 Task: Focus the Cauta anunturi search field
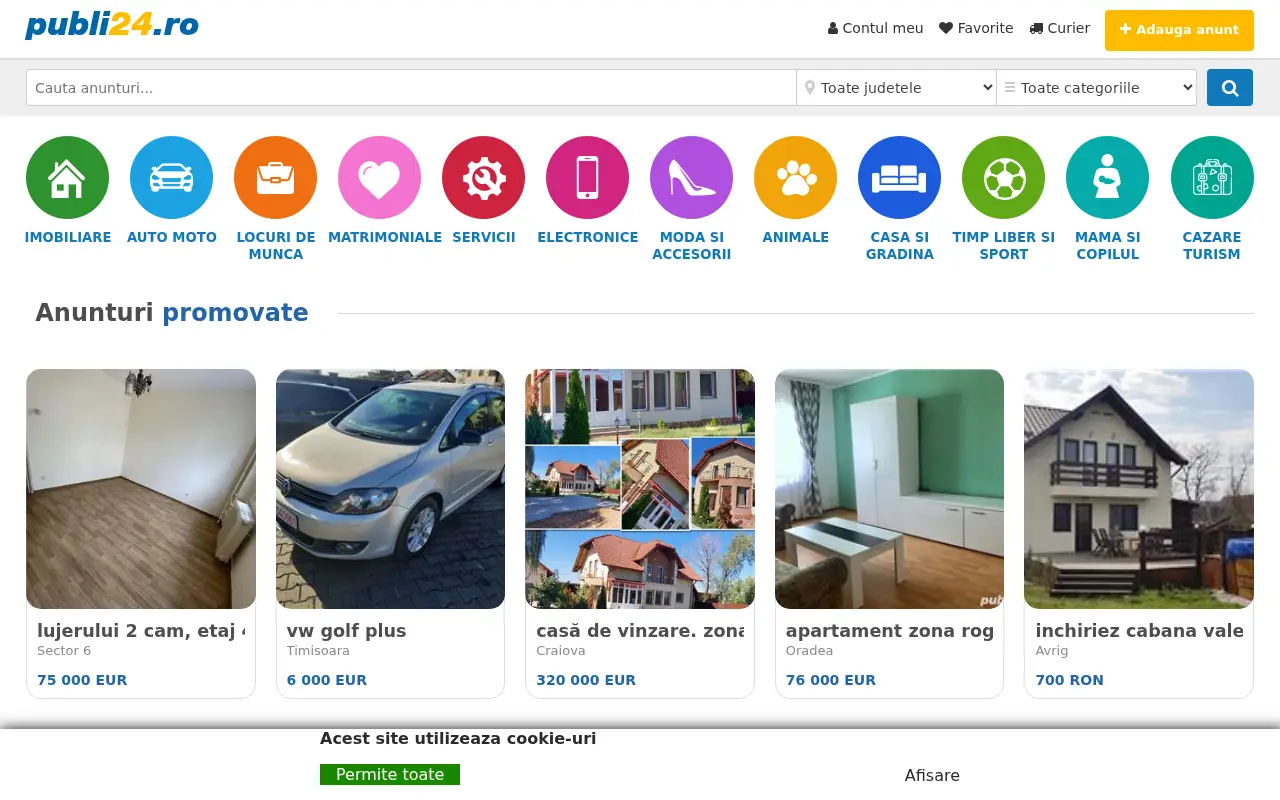click(411, 88)
